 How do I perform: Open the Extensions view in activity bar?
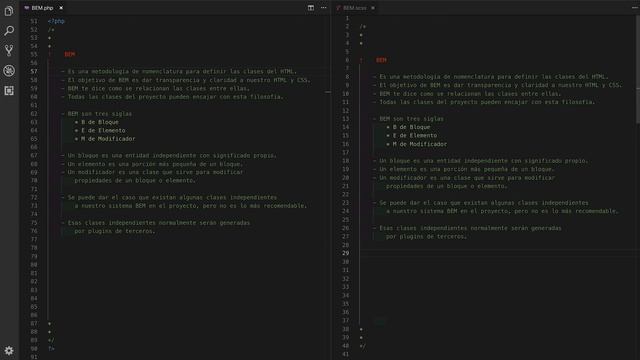click(x=9, y=90)
